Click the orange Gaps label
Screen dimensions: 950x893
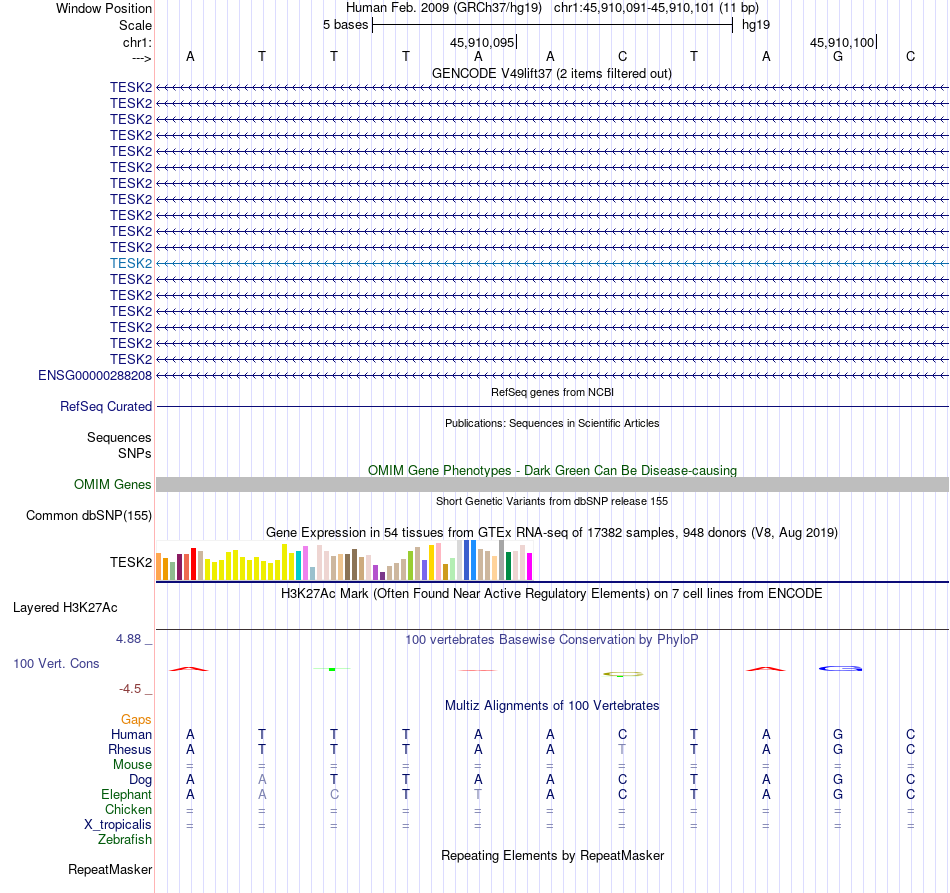(136, 719)
